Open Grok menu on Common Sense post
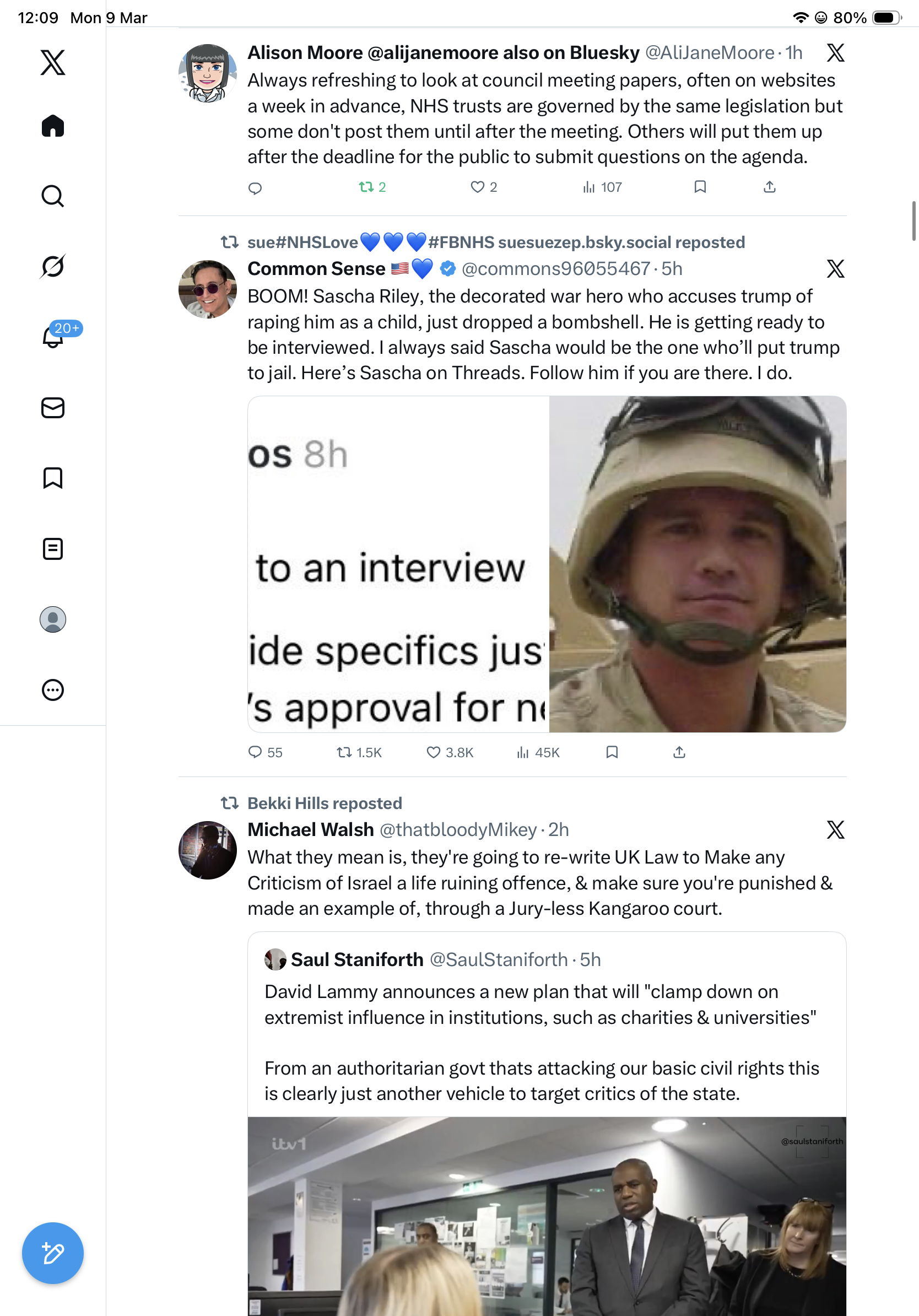Image resolution: width=919 pixels, height=1316 pixels. (x=835, y=268)
